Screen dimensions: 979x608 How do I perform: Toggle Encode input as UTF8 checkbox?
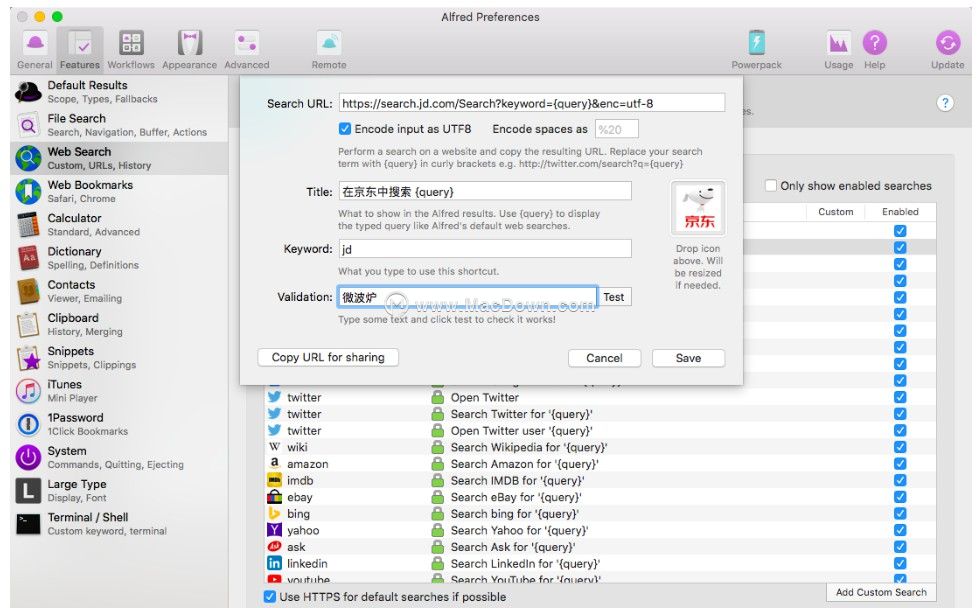[x=345, y=129]
